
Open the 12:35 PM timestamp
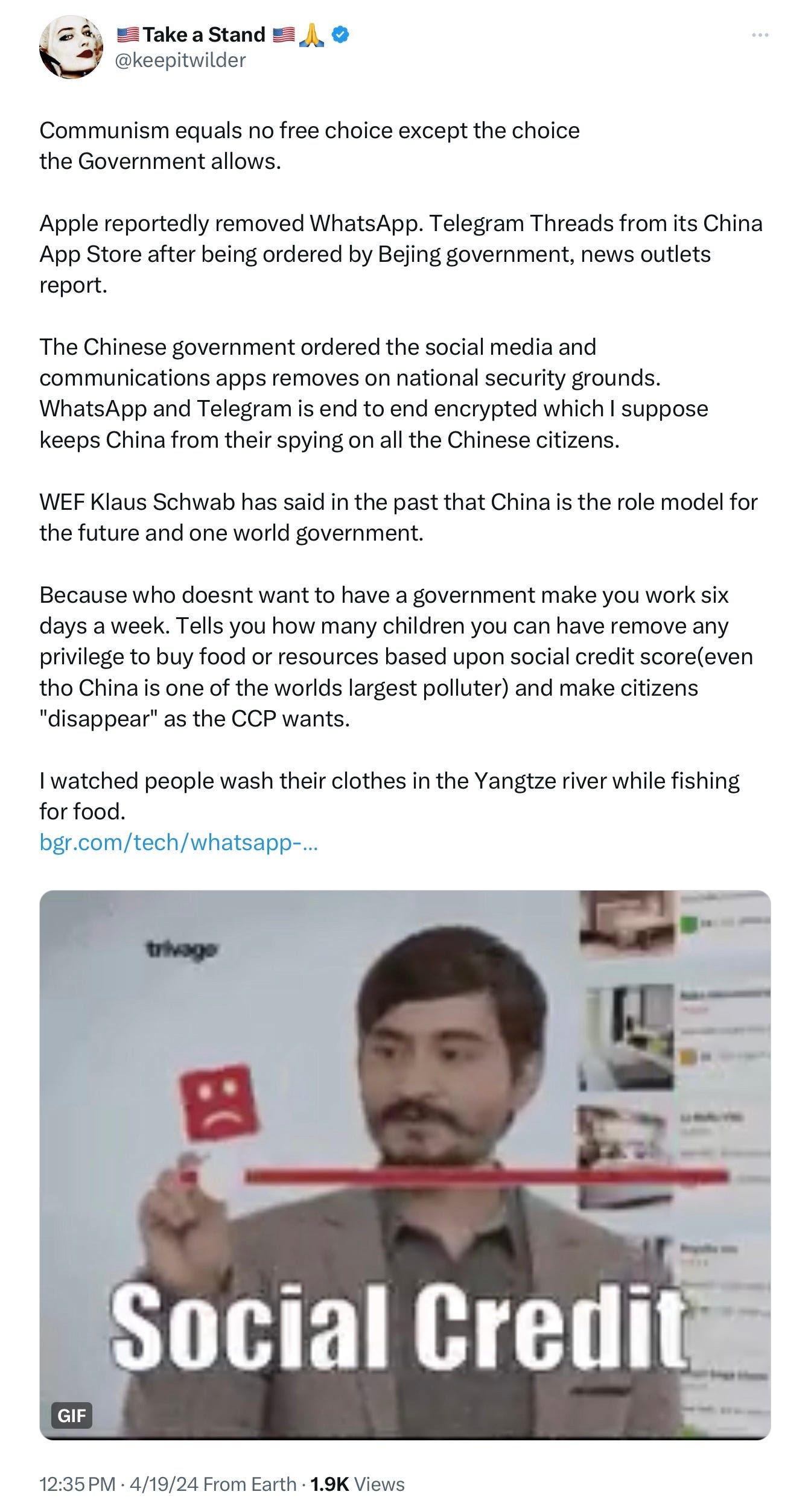tap(77, 1484)
